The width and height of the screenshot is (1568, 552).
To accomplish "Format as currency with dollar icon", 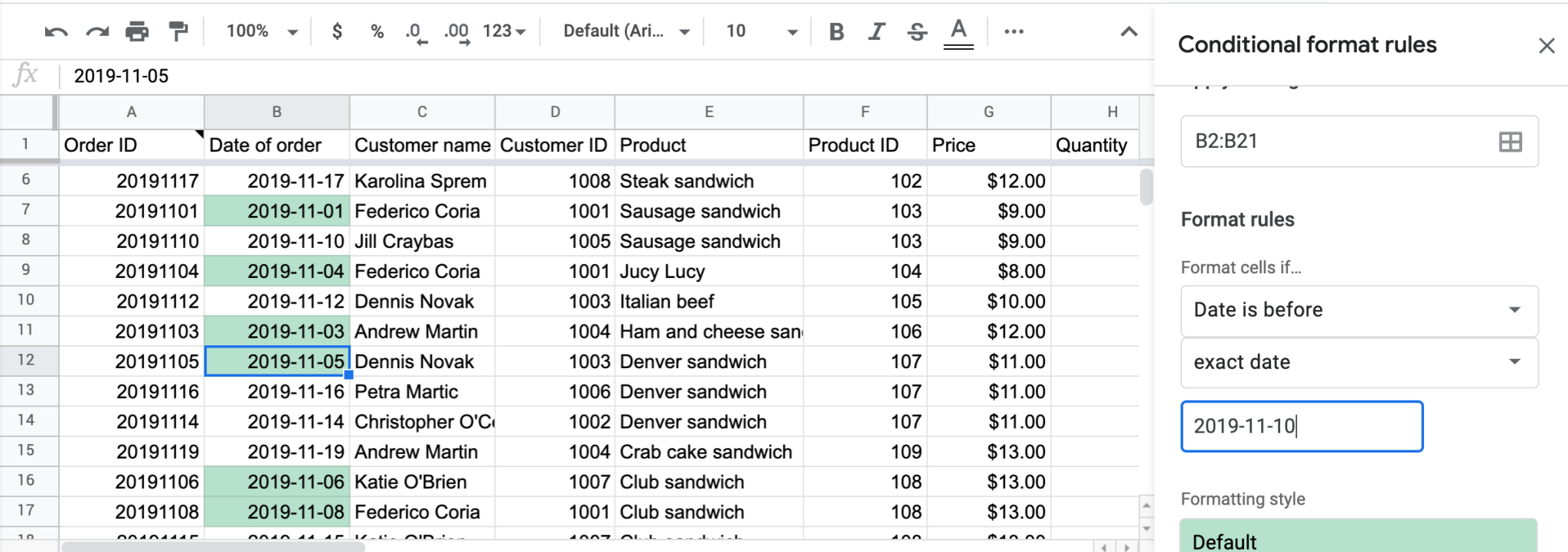I will coord(337,31).
